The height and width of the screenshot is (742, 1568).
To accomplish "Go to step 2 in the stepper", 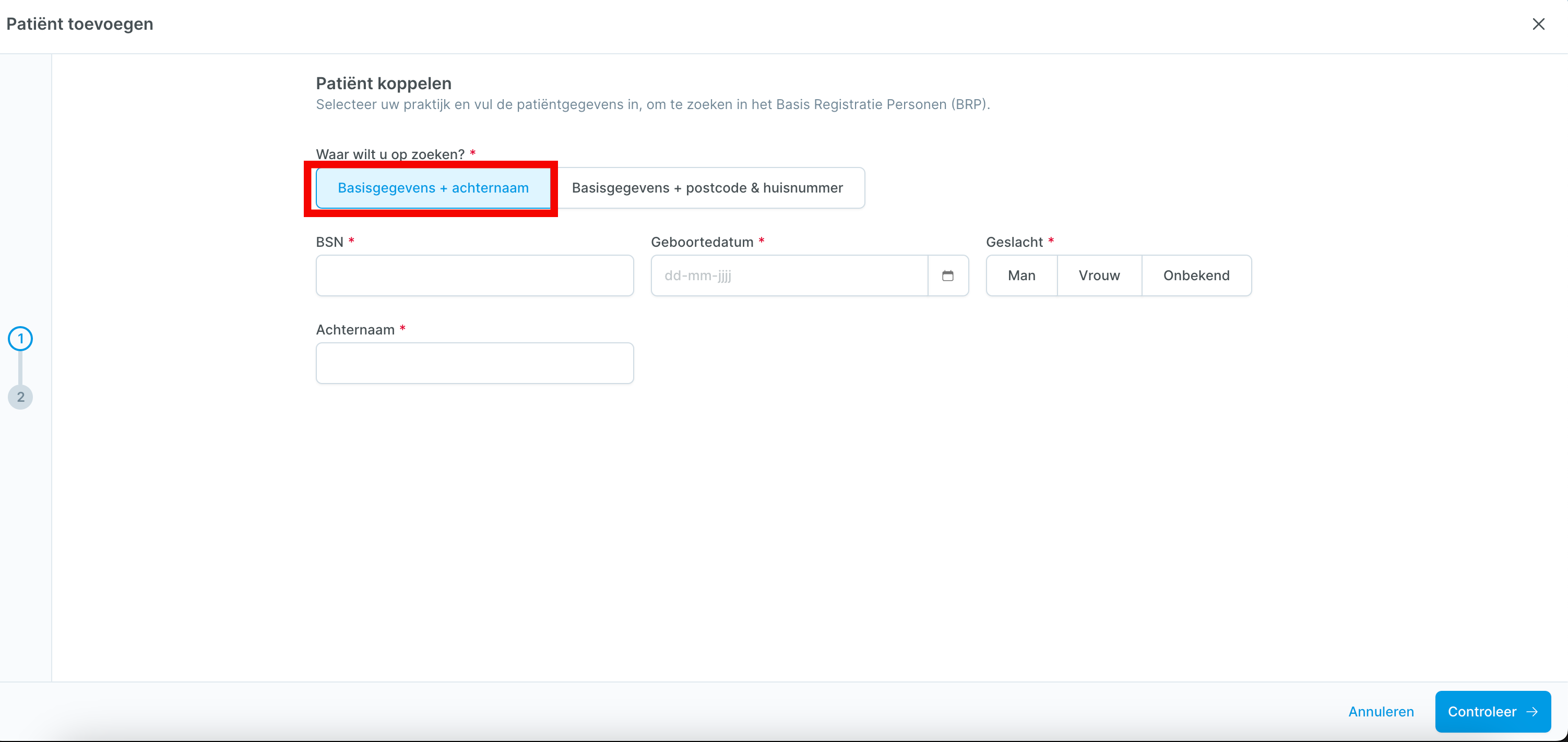I will click(20, 397).
